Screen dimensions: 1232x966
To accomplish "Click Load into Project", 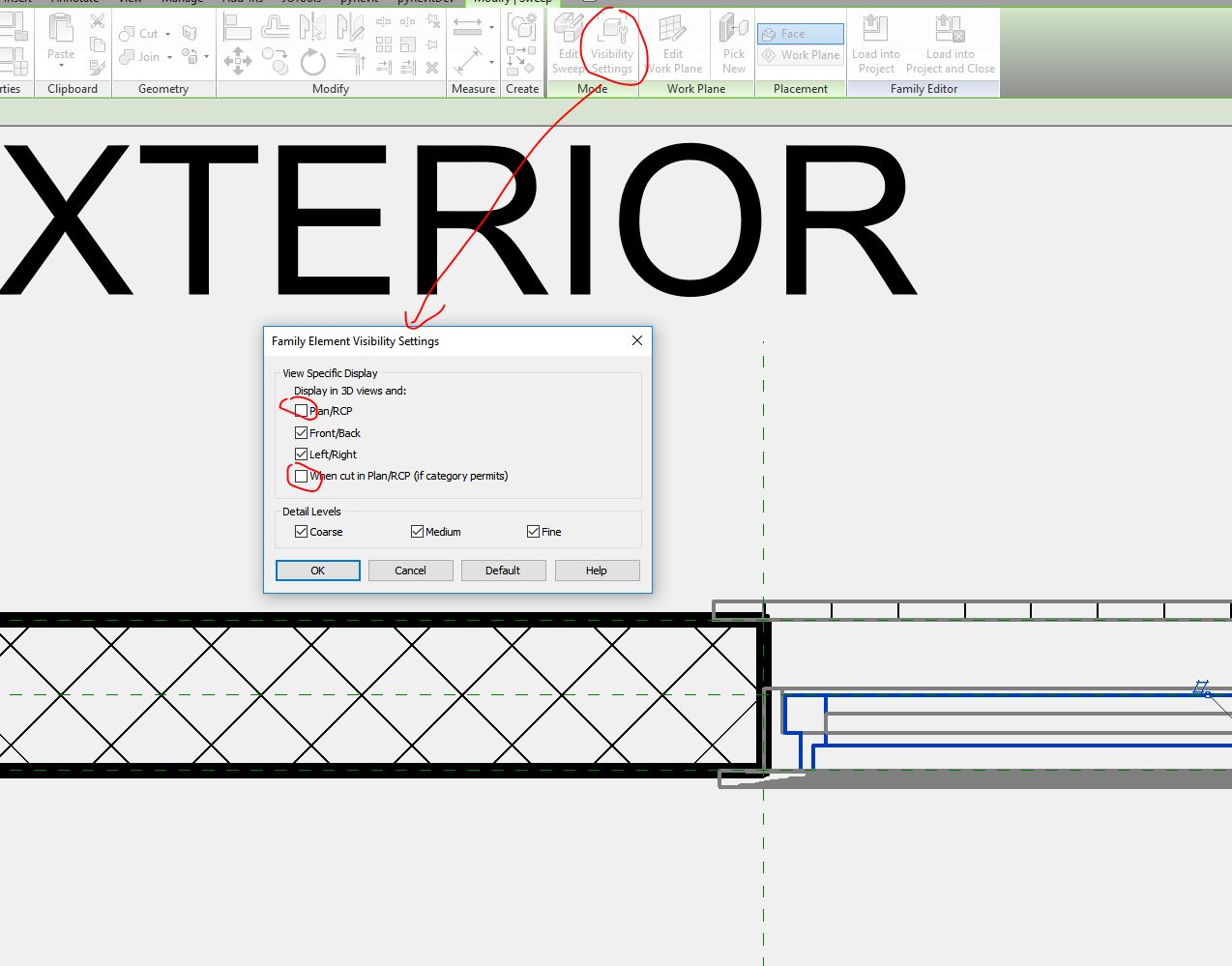I will click(876, 44).
